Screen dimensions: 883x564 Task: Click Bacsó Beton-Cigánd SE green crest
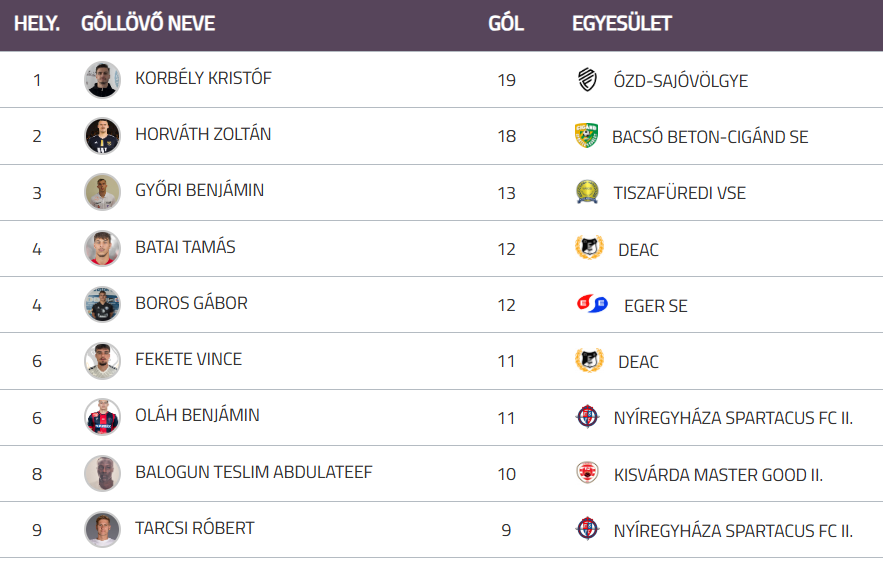(587, 136)
